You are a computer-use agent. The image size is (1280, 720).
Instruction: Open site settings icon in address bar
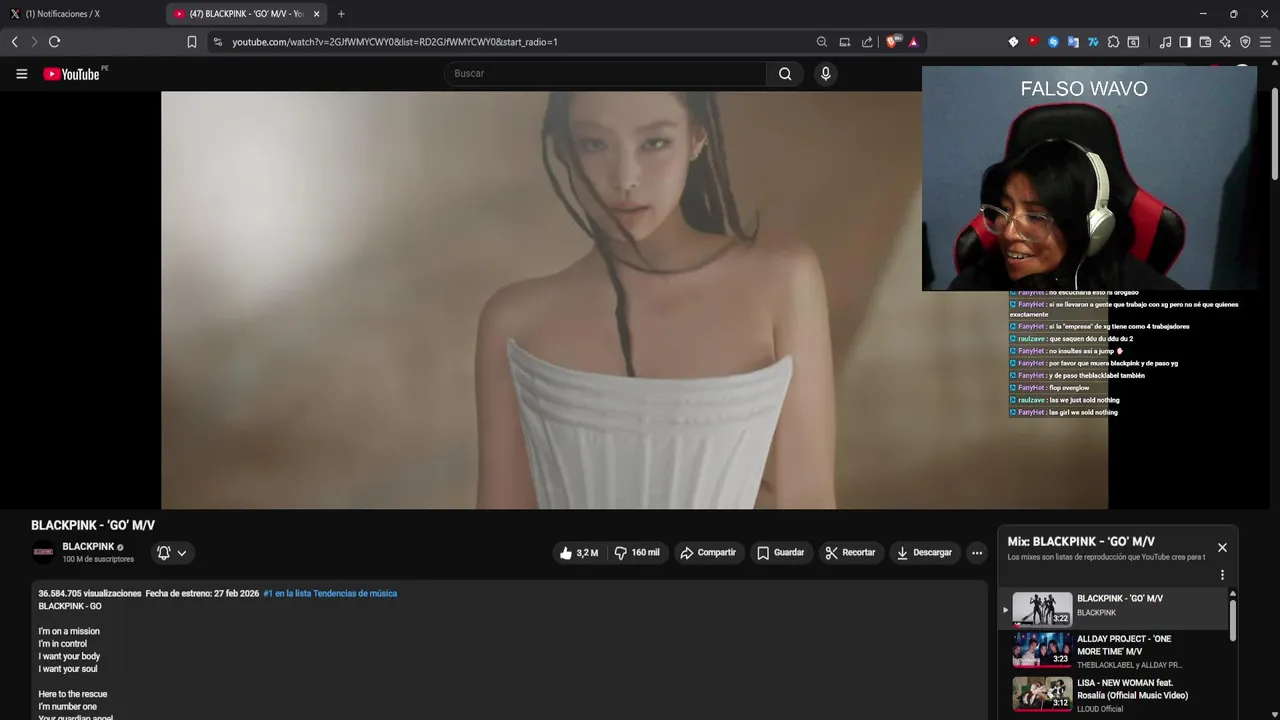218,42
